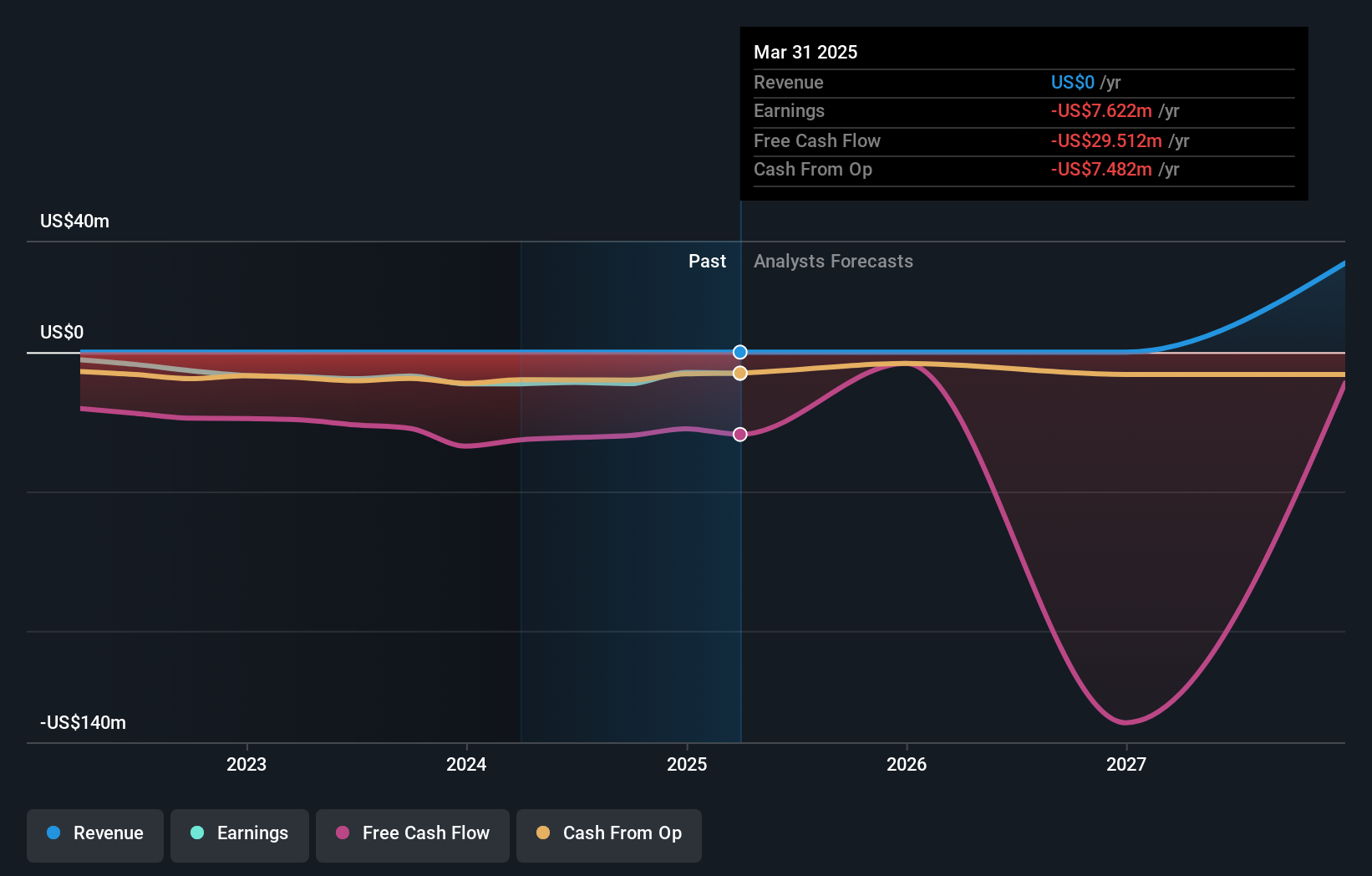Image resolution: width=1372 pixels, height=876 pixels.
Task: Click the 2024 x-axis label
Action: (x=466, y=764)
